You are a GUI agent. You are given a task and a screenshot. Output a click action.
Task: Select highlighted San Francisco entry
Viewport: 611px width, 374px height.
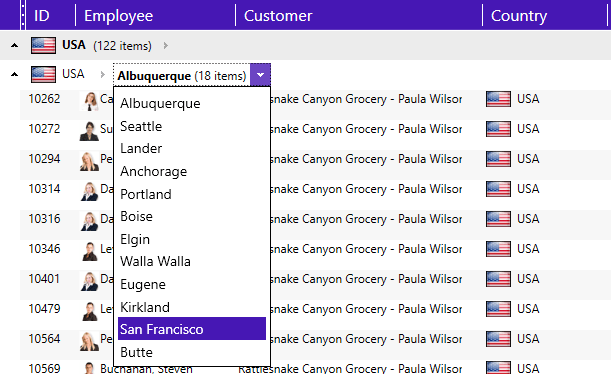(x=192, y=329)
